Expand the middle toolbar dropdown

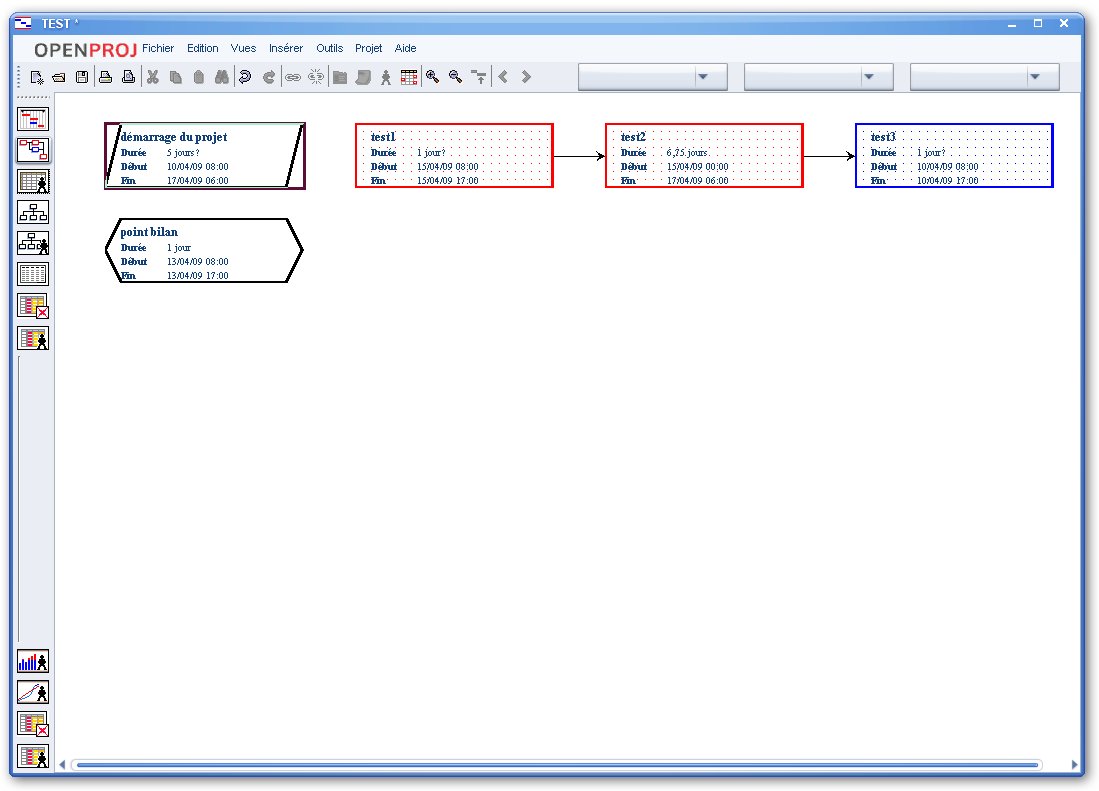pyautogui.click(x=869, y=77)
